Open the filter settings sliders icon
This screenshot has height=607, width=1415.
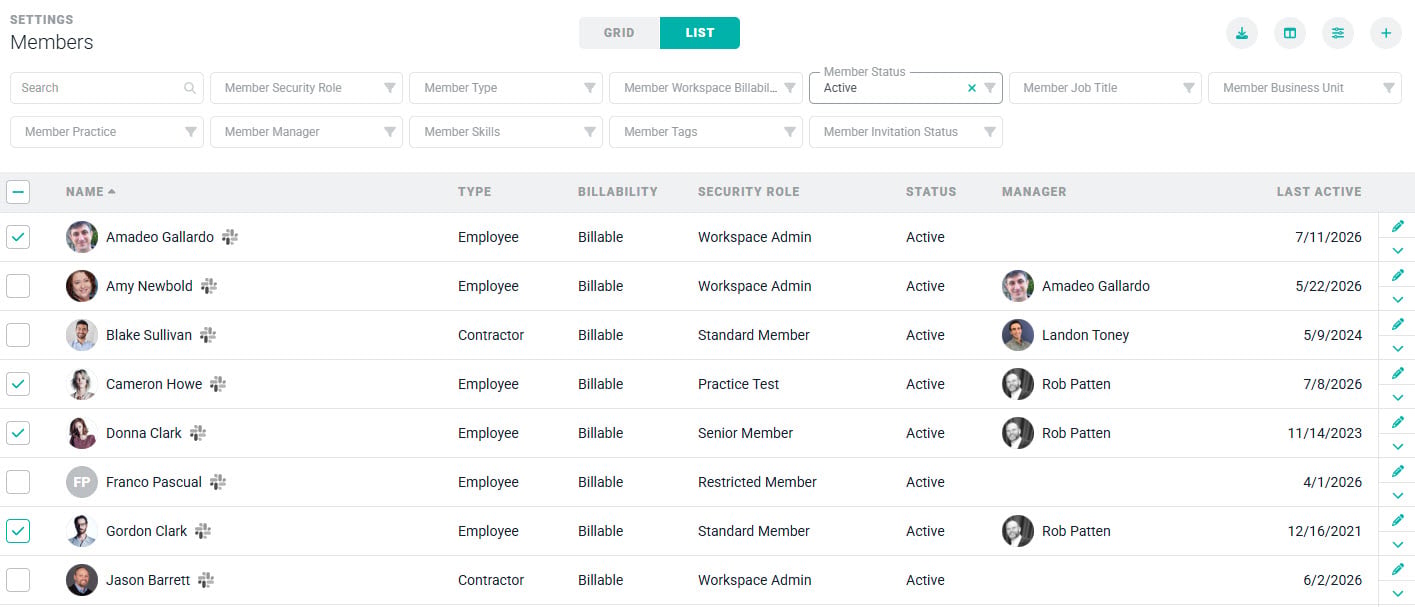[1338, 33]
